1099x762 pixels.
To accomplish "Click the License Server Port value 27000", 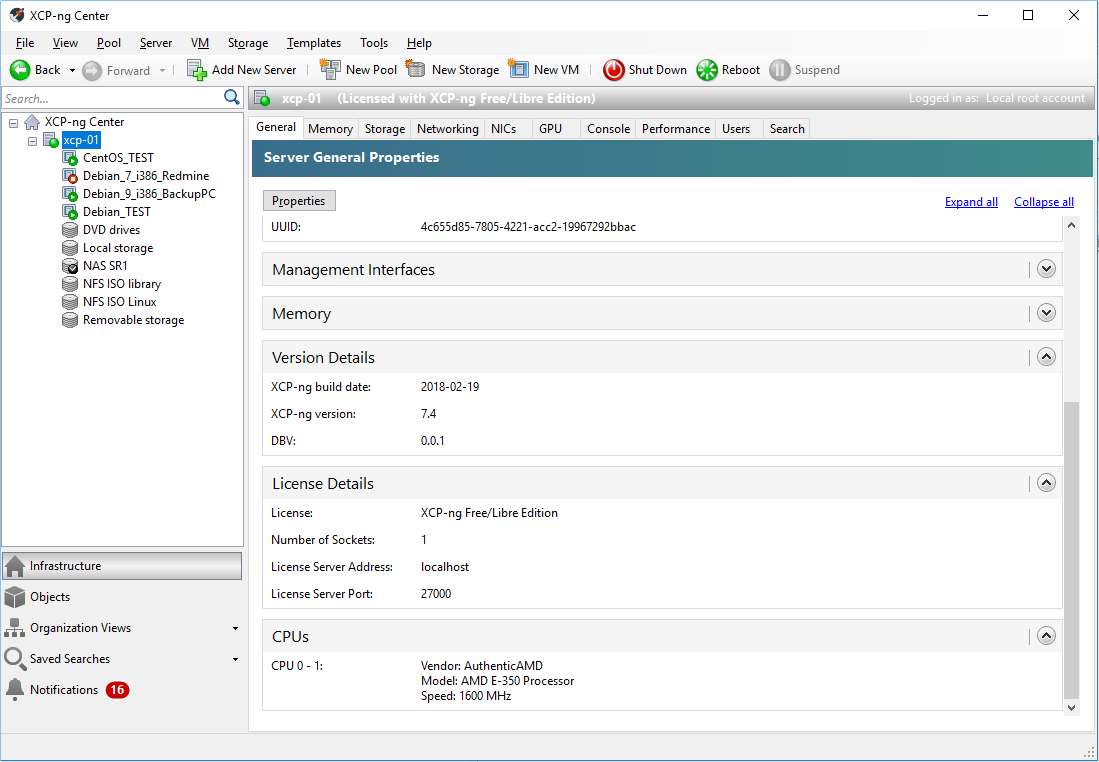I will (436, 594).
